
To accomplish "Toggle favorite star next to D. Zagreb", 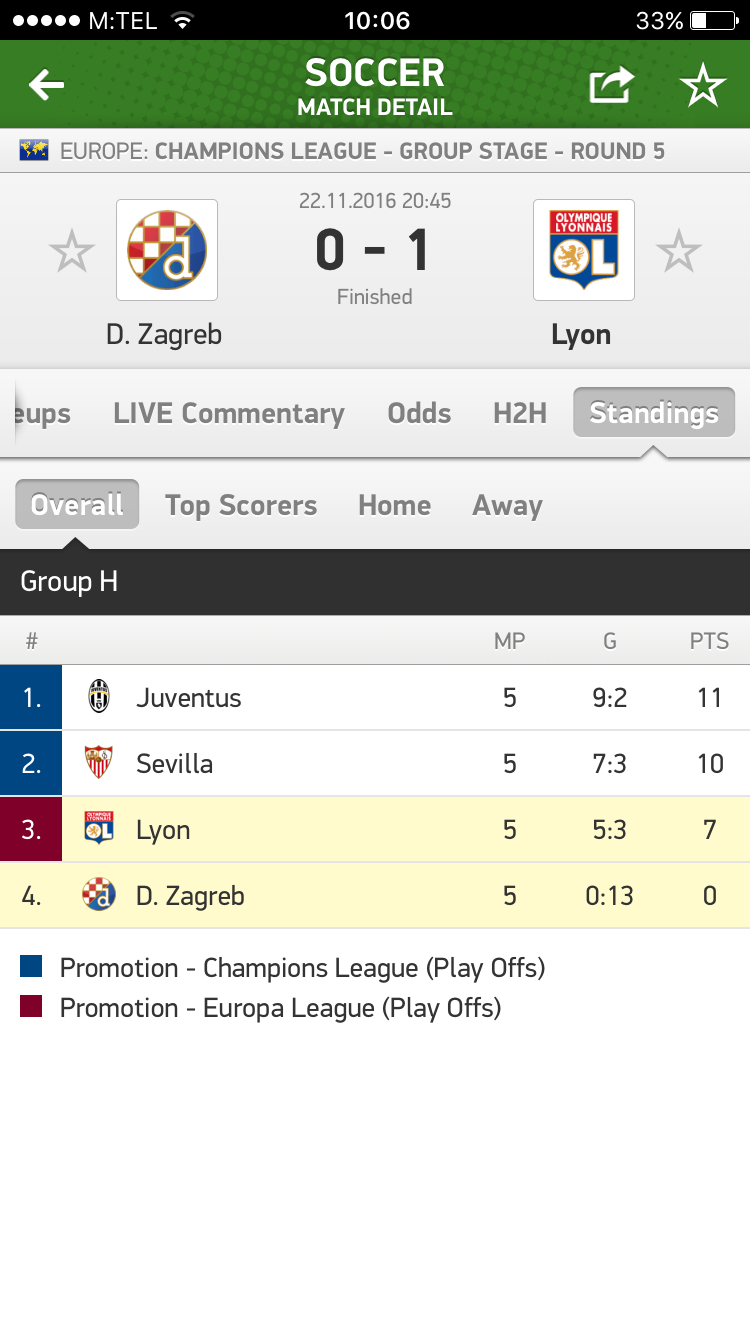I will point(72,251).
